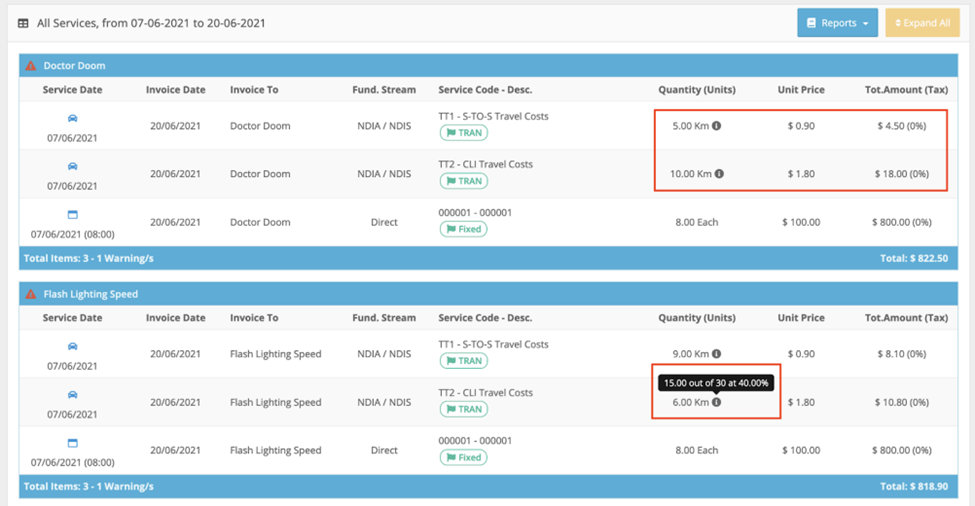Screen dimensions: 975x506
Task: Open the Reports dropdown menu
Action: [837, 23]
